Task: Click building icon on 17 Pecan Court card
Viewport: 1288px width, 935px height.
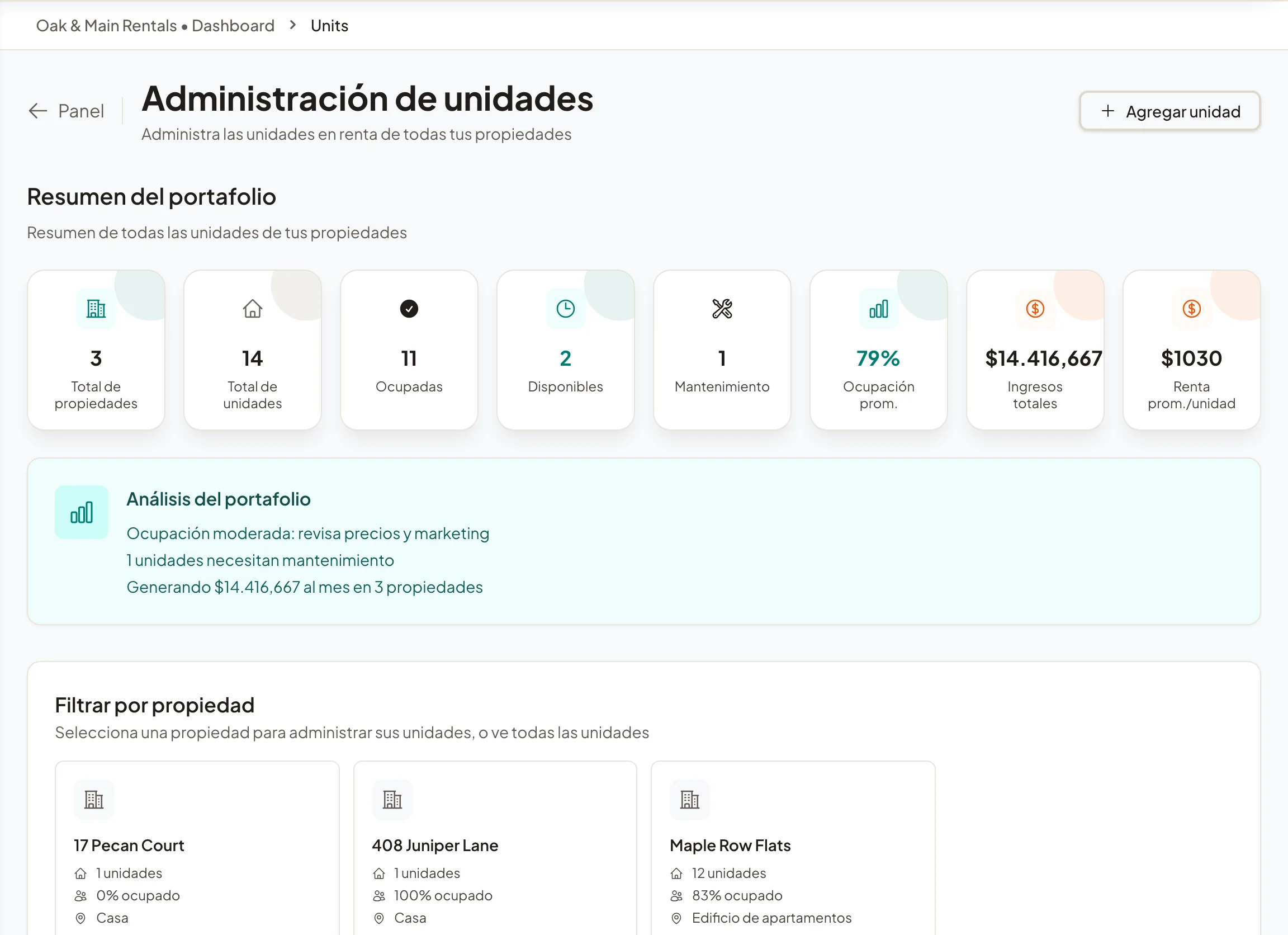Action: pyautogui.click(x=94, y=799)
